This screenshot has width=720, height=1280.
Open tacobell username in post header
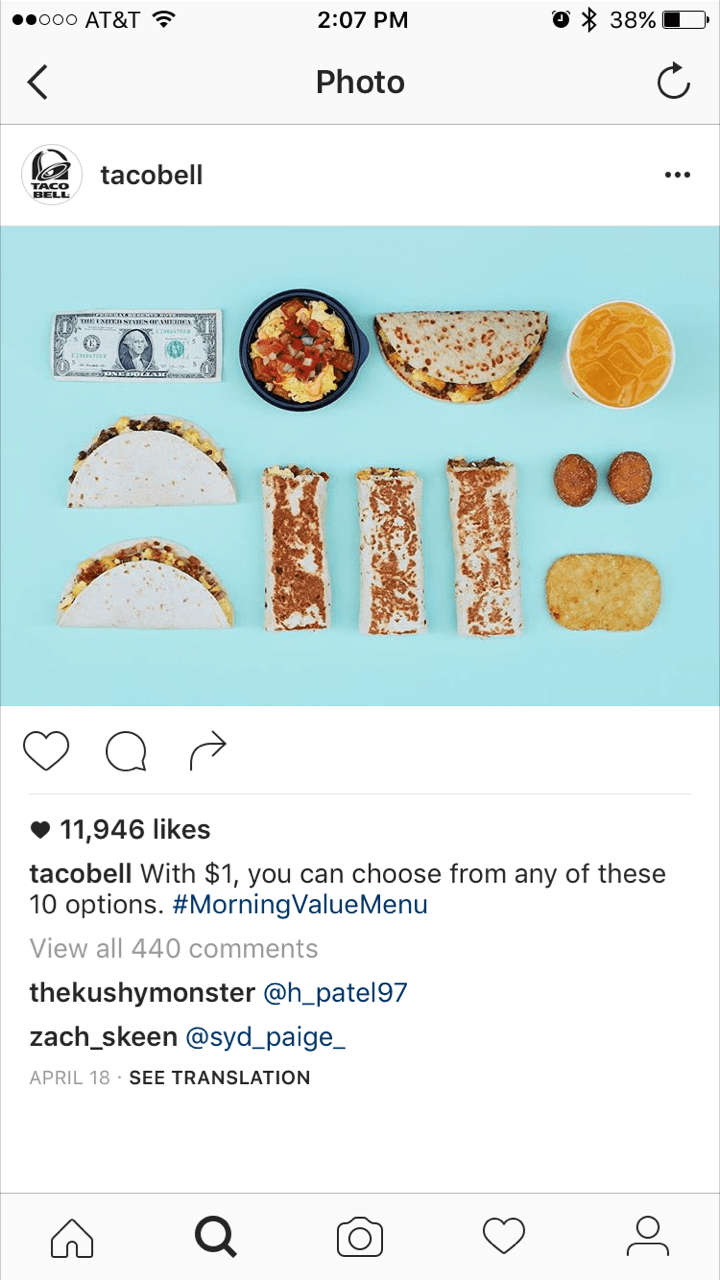(x=151, y=175)
